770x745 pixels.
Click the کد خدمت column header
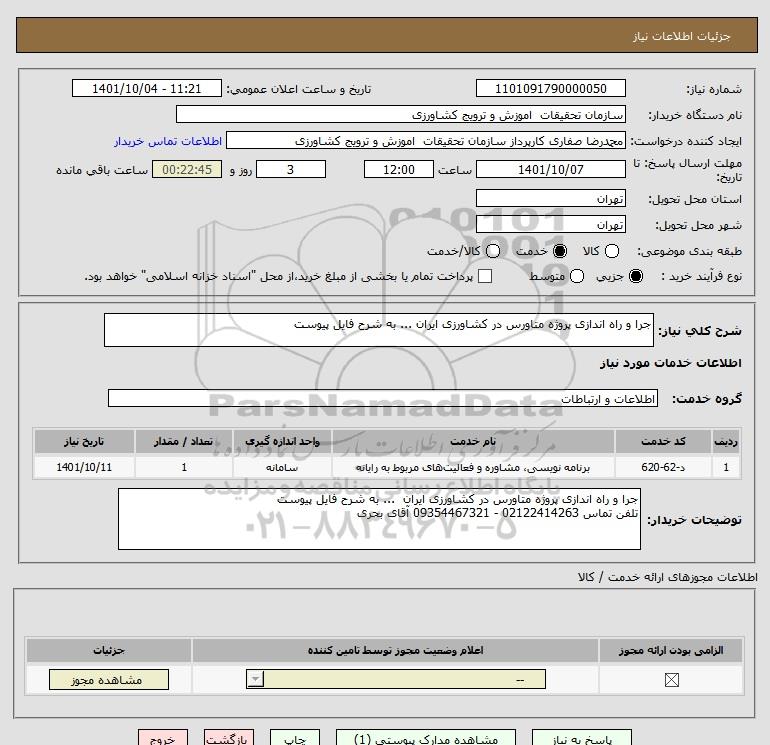(x=663, y=441)
